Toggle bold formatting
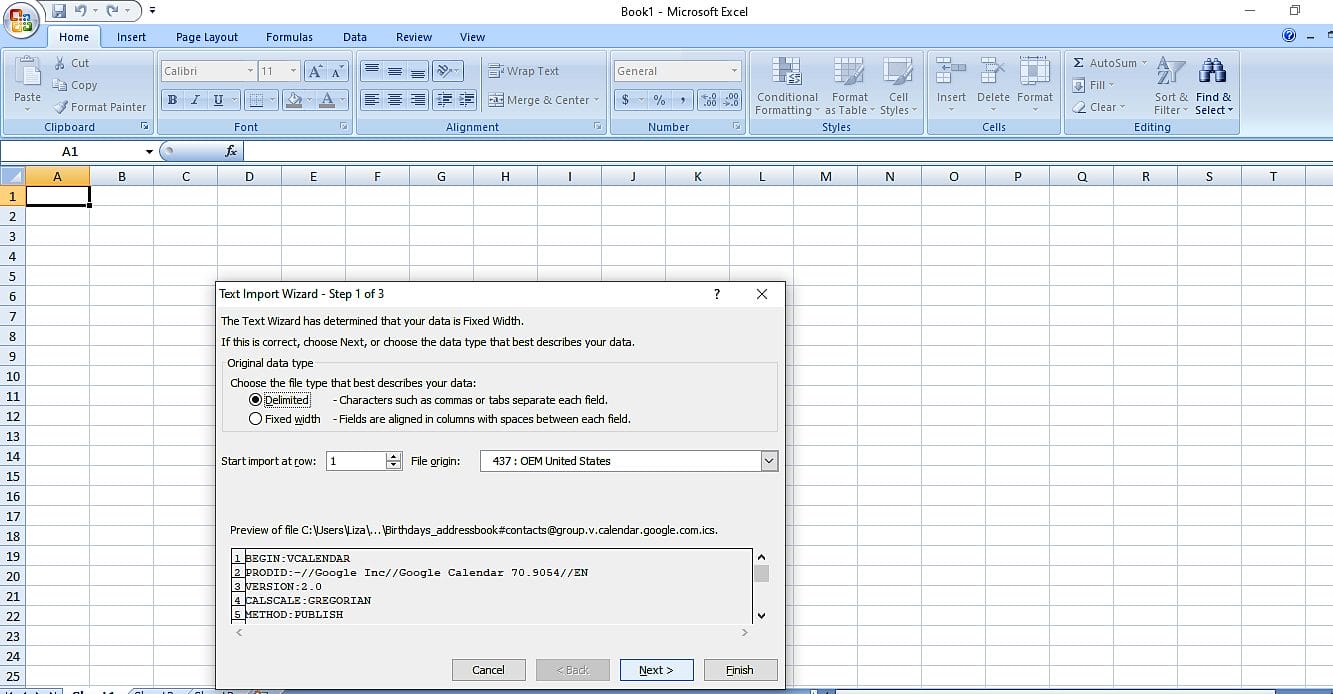1333x694 pixels. (x=171, y=99)
